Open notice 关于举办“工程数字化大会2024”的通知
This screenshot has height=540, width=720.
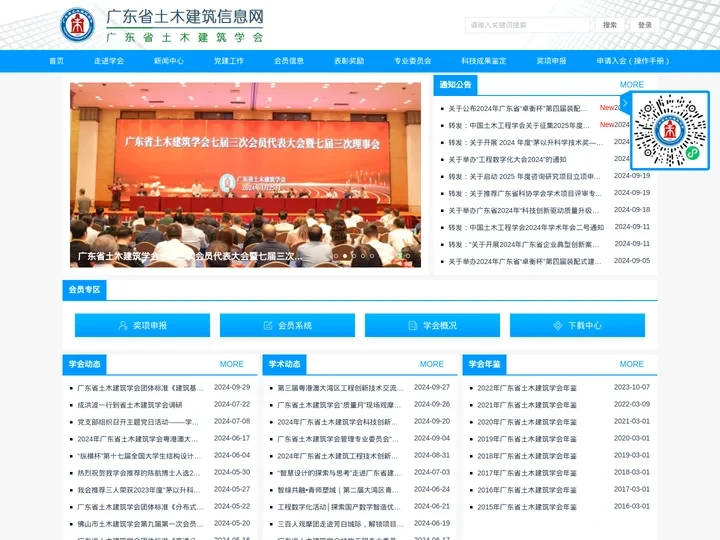pos(507,159)
